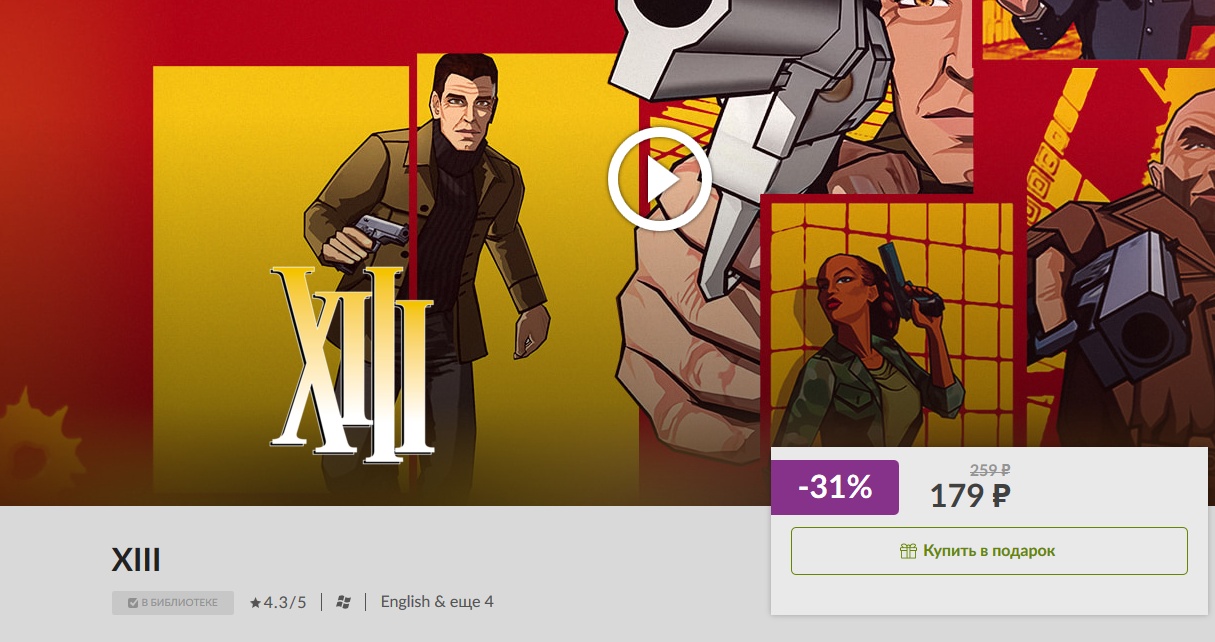Click the top-right dark suit panel
Screen dimensions: 1215x642
(1098, 28)
